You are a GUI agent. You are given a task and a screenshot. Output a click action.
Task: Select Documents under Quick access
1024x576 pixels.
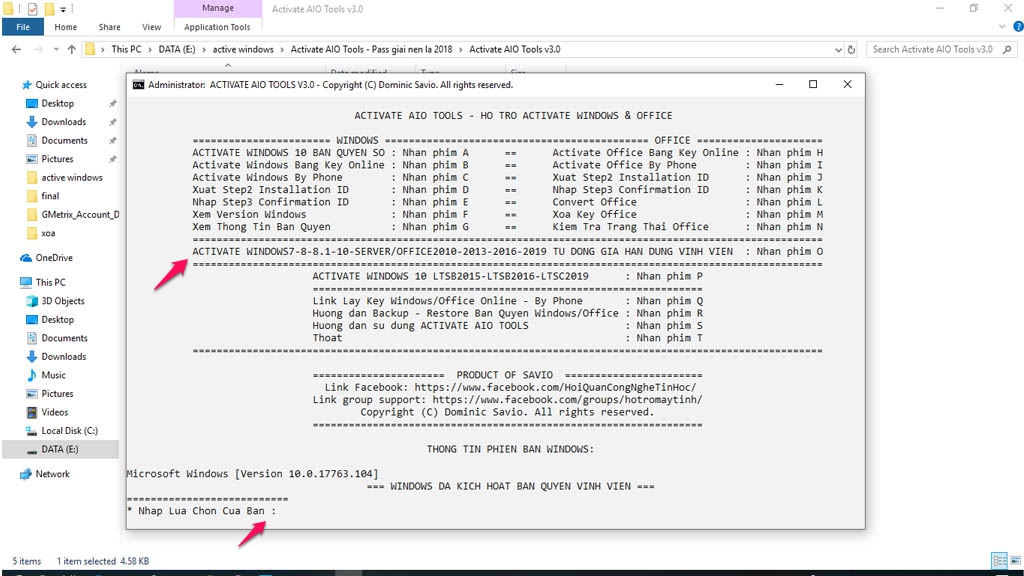64,140
